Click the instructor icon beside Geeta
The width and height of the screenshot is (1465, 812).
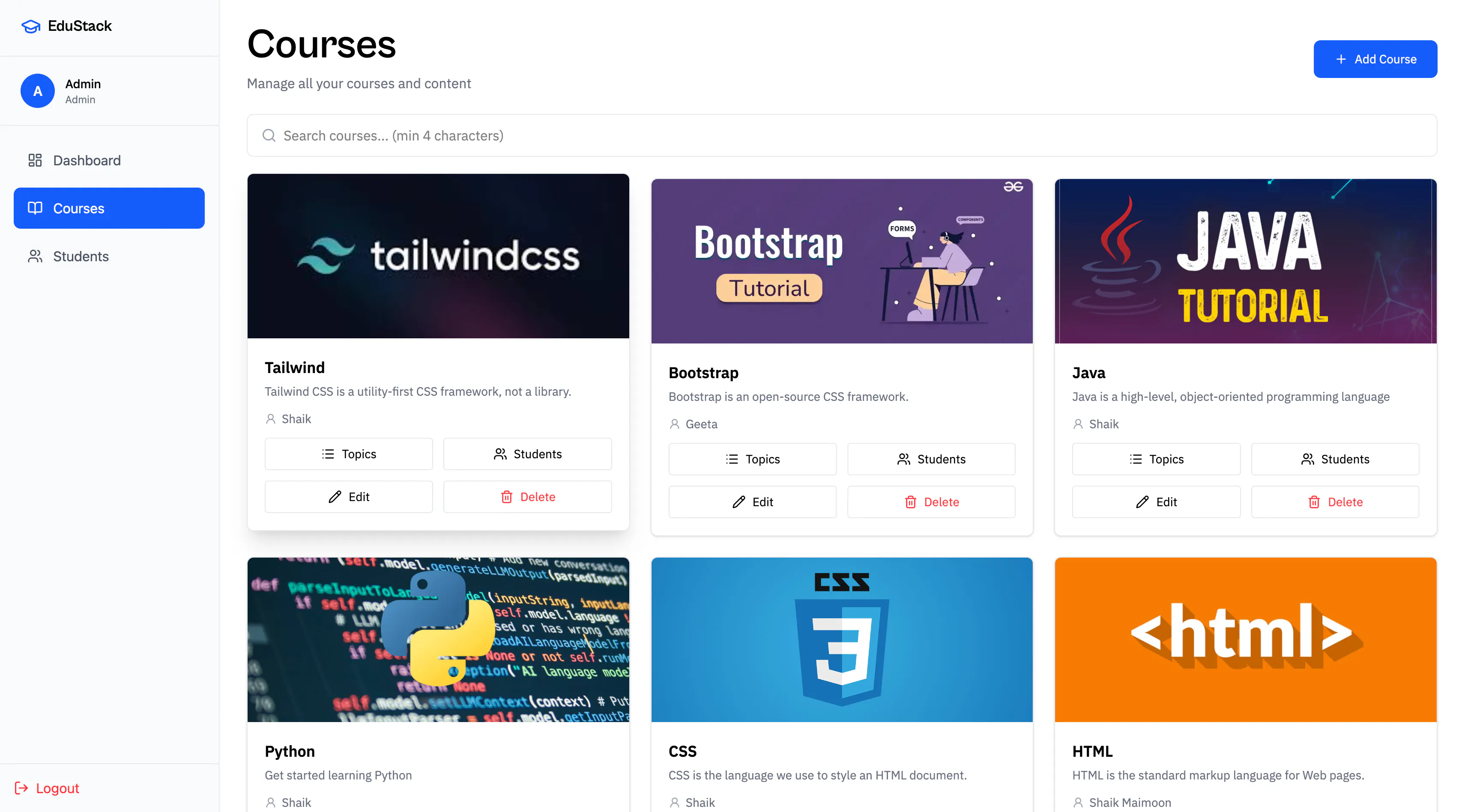(x=675, y=424)
